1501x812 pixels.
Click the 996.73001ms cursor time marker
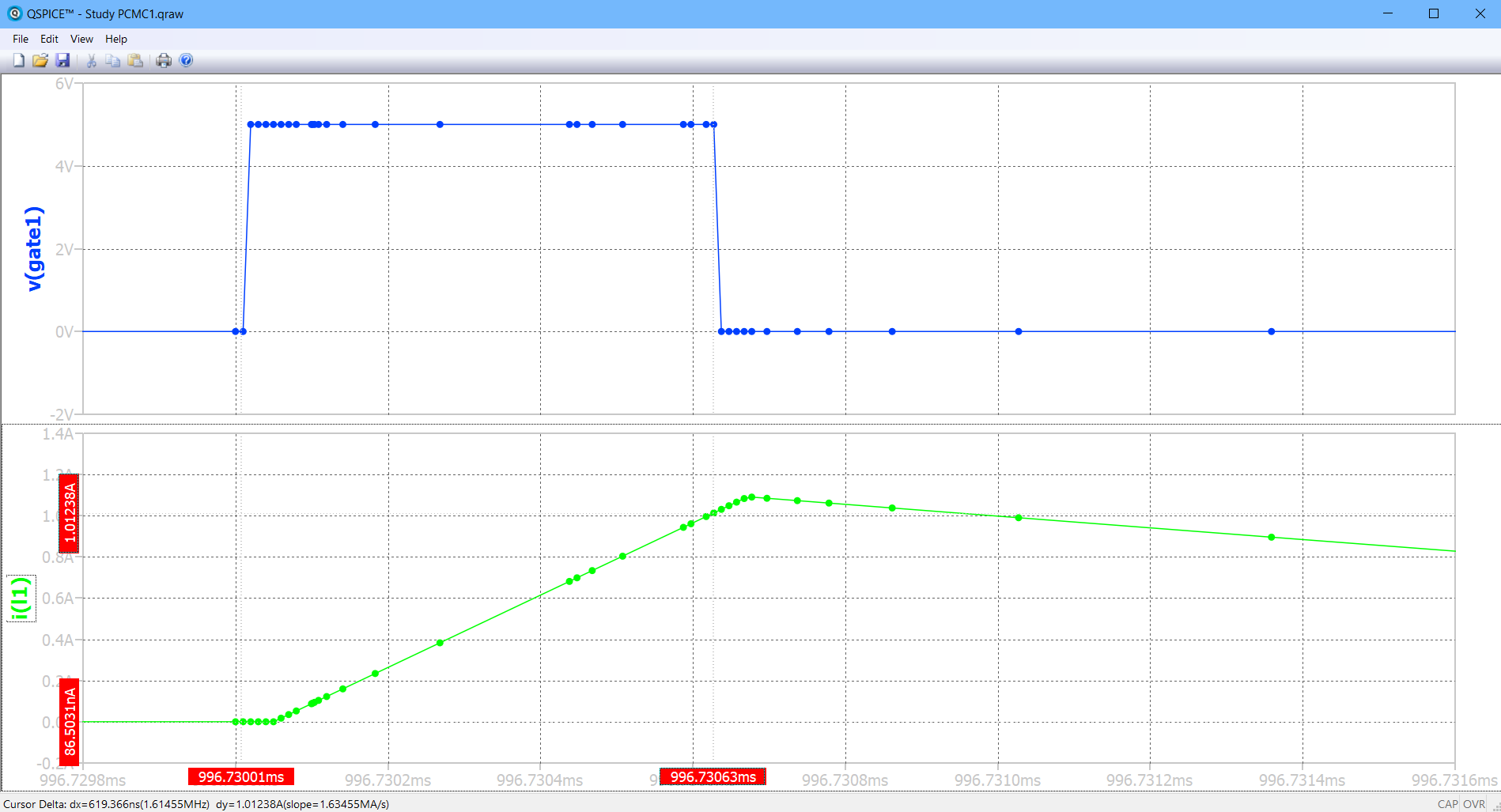click(241, 777)
